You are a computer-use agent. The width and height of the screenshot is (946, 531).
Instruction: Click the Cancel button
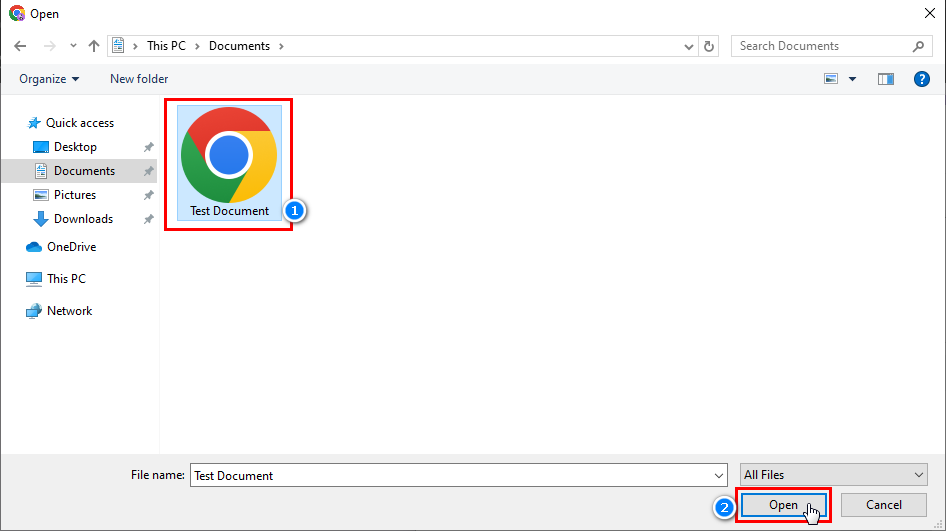pos(884,505)
